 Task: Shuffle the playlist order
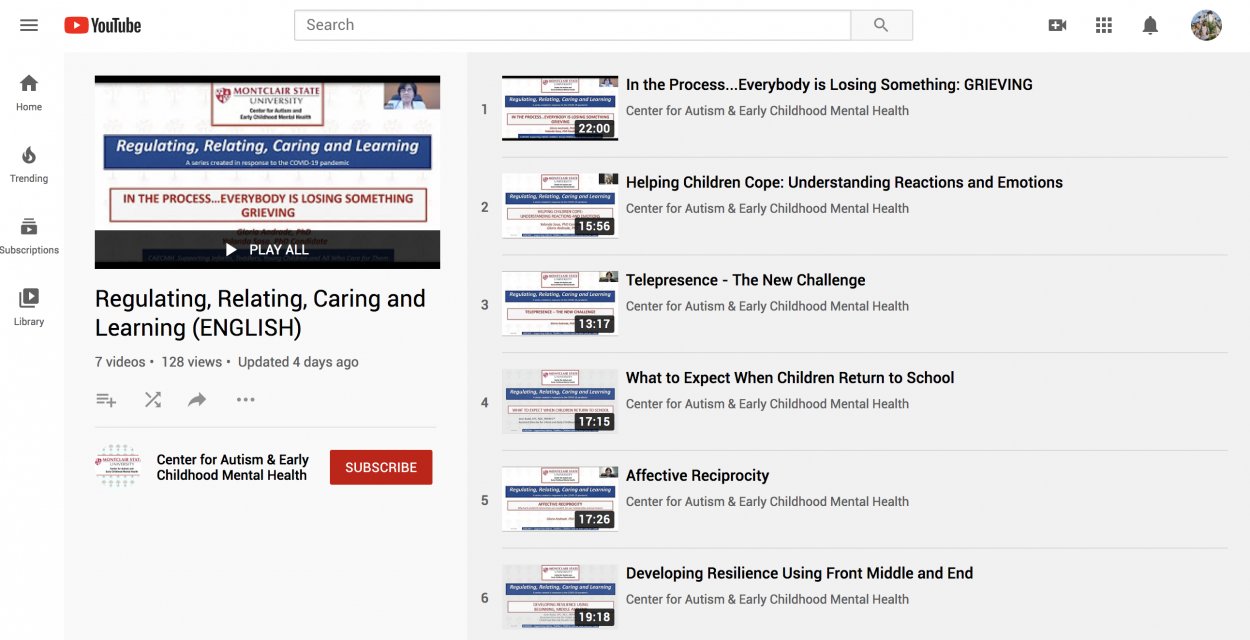(152, 399)
